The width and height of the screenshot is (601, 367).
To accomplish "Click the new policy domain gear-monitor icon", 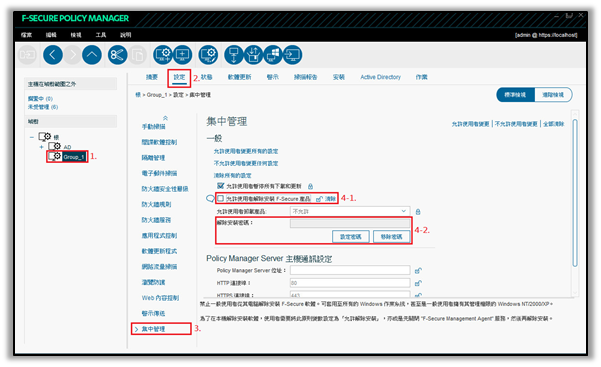I will coord(163,55).
